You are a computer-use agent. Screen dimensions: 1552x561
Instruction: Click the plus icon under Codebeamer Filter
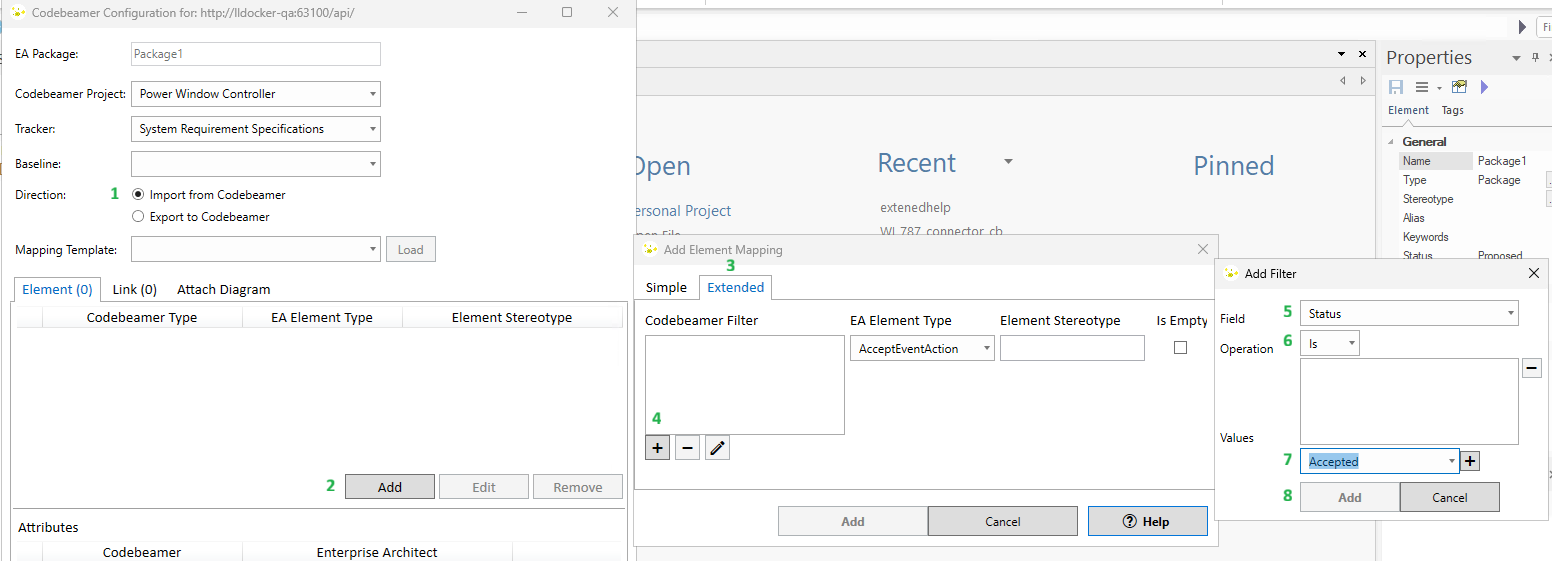657,448
